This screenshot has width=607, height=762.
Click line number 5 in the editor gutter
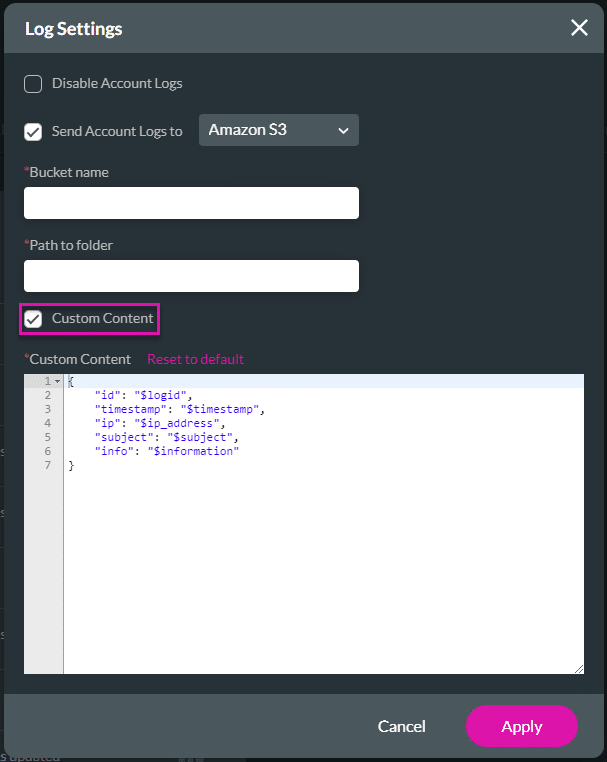[47, 437]
